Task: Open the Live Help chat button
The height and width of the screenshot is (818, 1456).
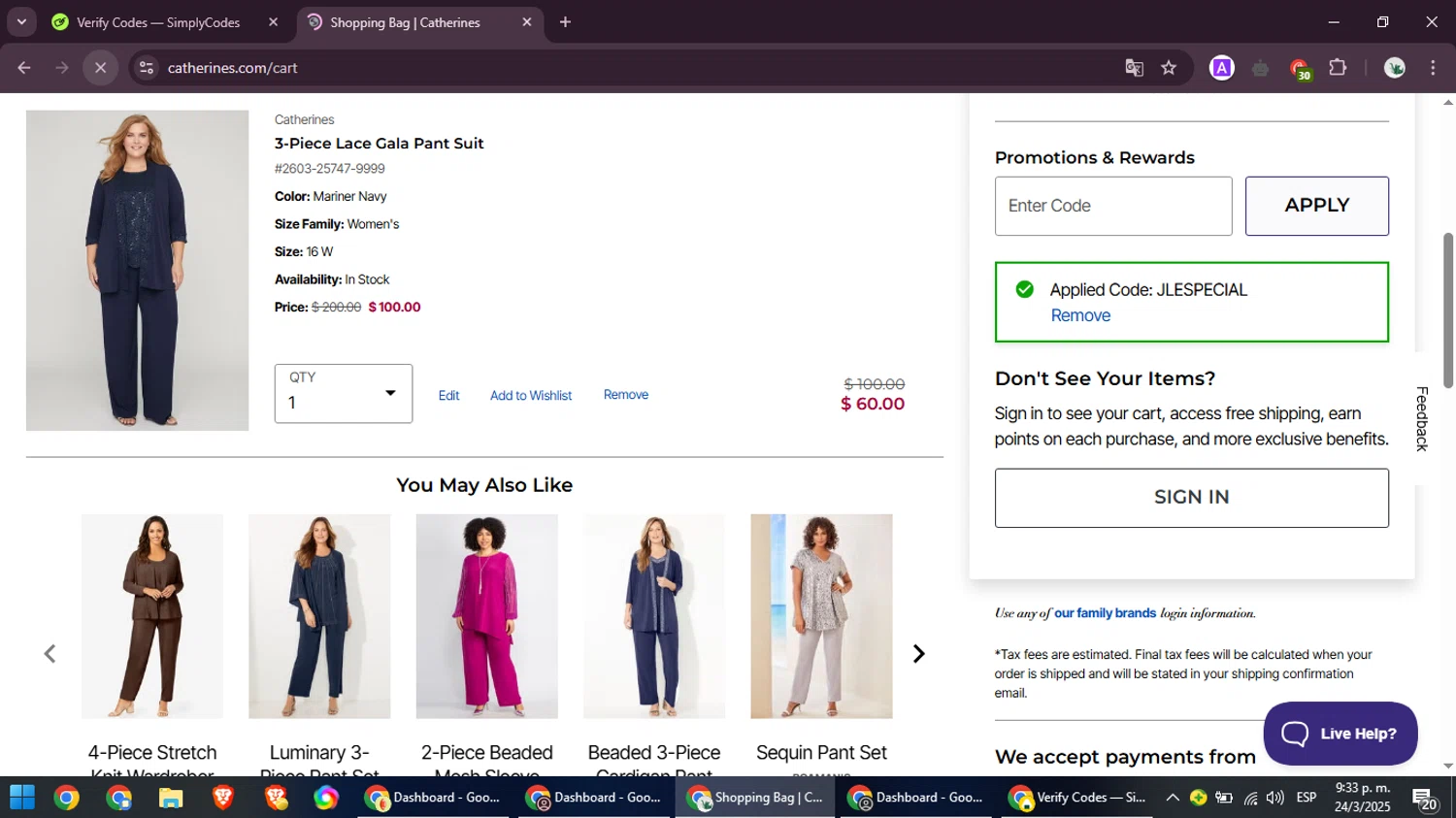Action: pos(1340,734)
